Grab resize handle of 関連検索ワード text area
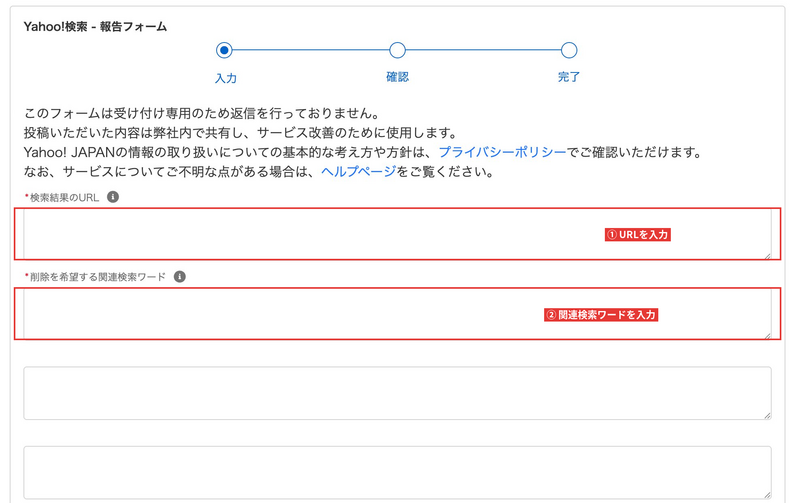800x503 pixels. 767,335
